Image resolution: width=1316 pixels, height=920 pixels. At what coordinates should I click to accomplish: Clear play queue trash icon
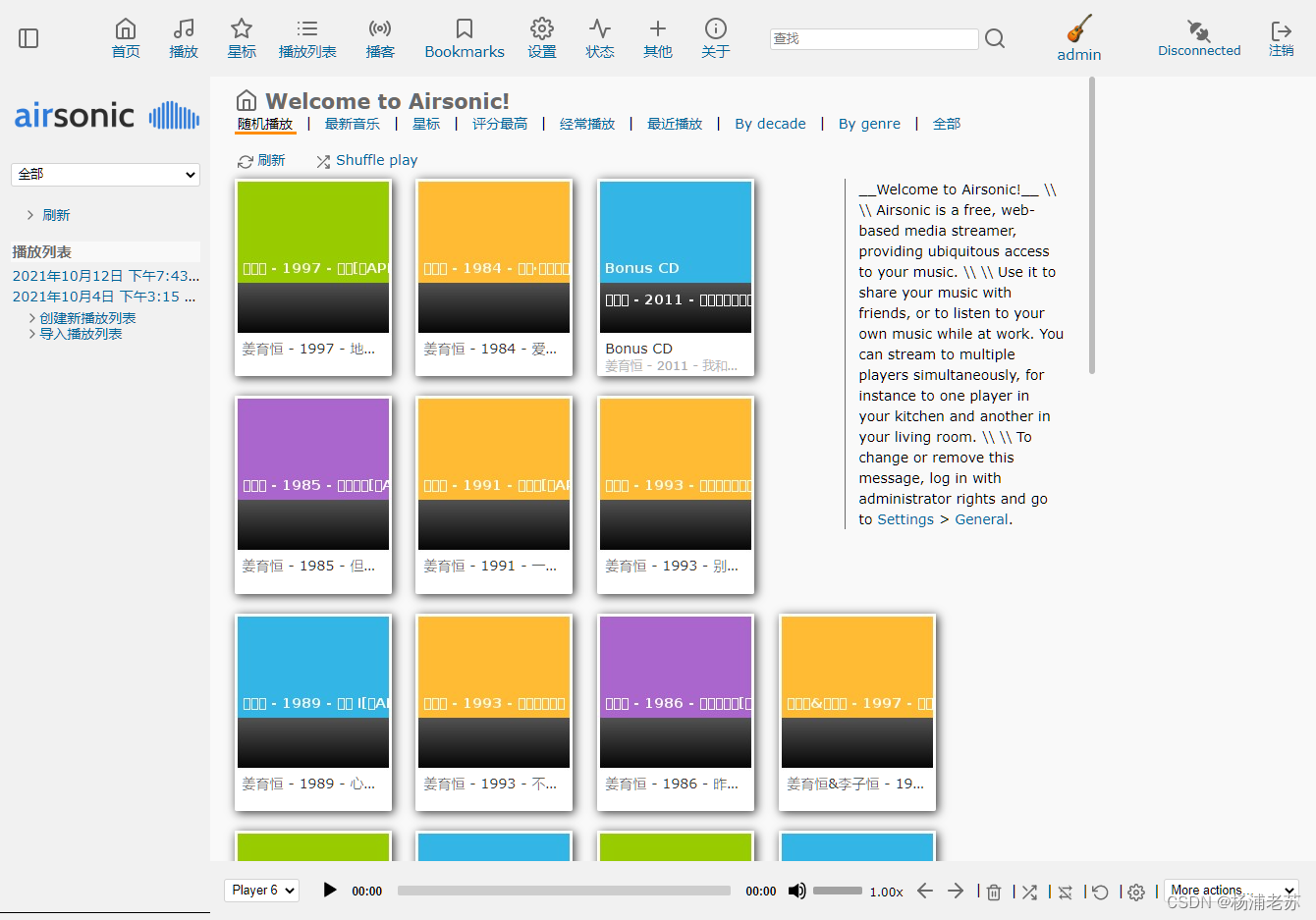pyautogui.click(x=994, y=892)
